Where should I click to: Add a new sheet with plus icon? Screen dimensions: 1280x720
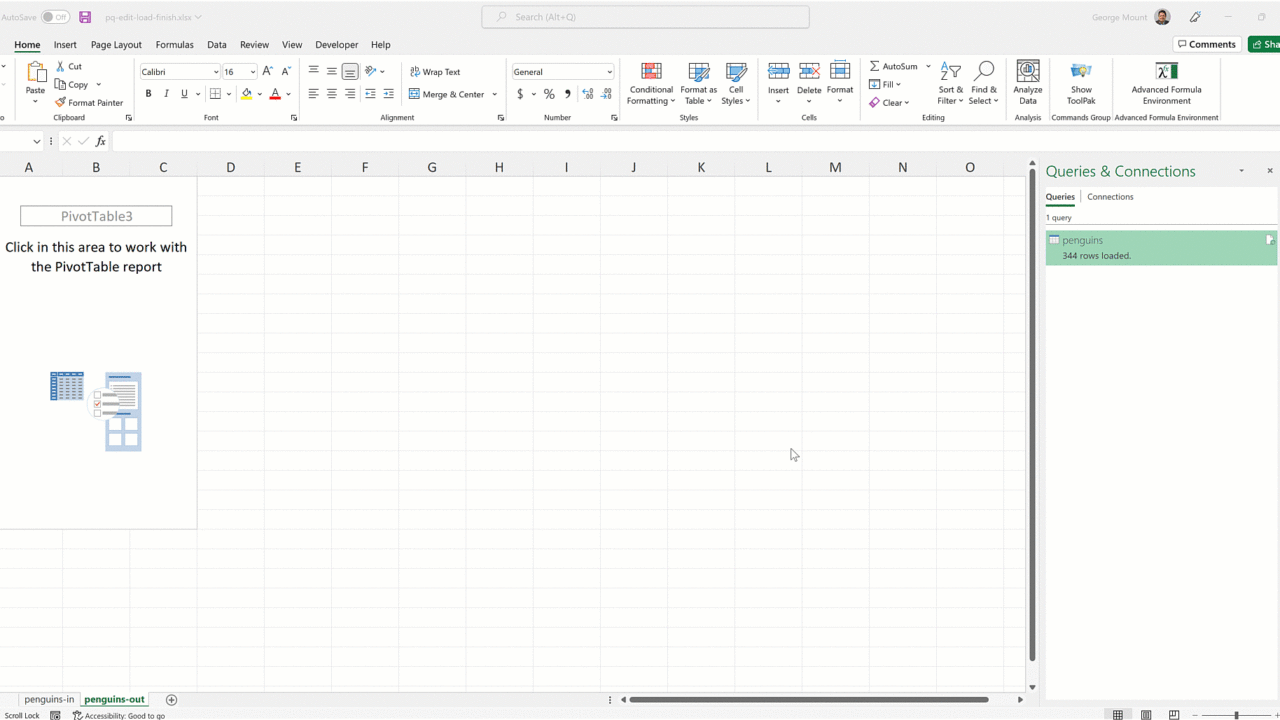click(x=171, y=700)
